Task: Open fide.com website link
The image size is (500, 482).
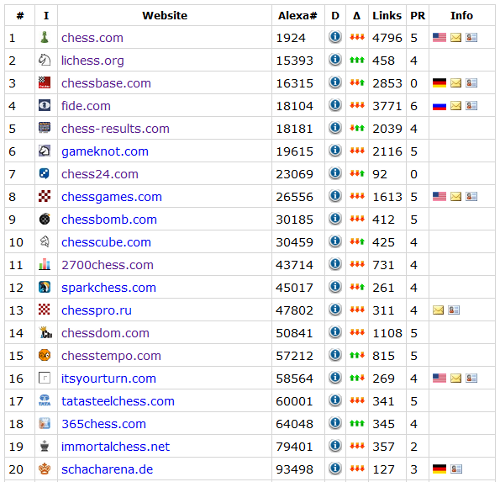Action: (86, 106)
